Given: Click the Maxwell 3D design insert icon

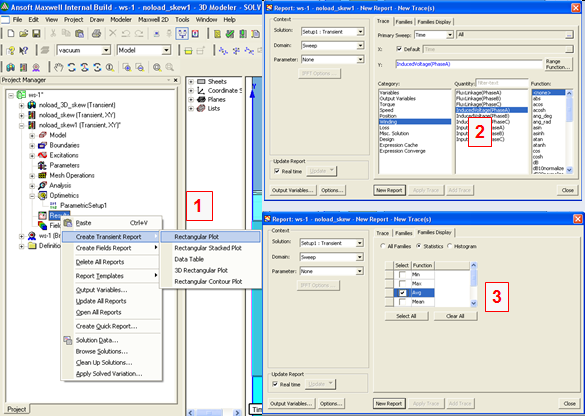Looking at the screenshot, I should [11, 67].
